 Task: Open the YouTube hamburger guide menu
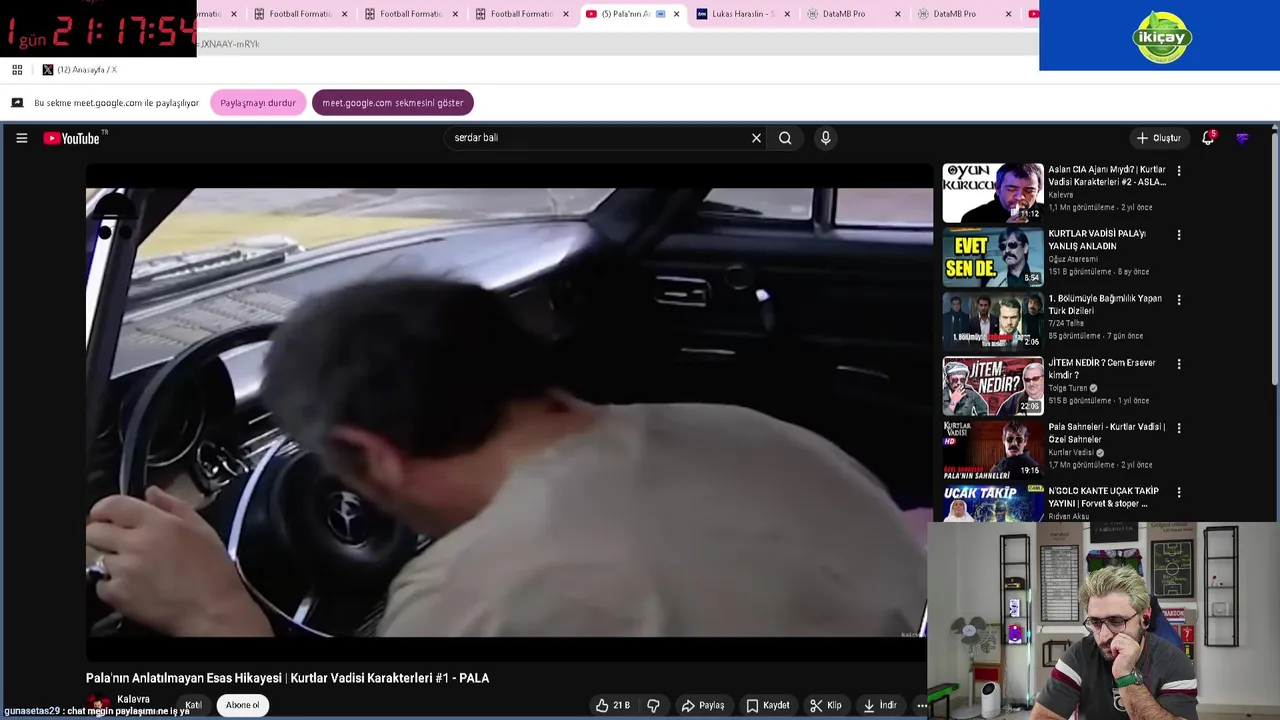click(x=21, y=138)
